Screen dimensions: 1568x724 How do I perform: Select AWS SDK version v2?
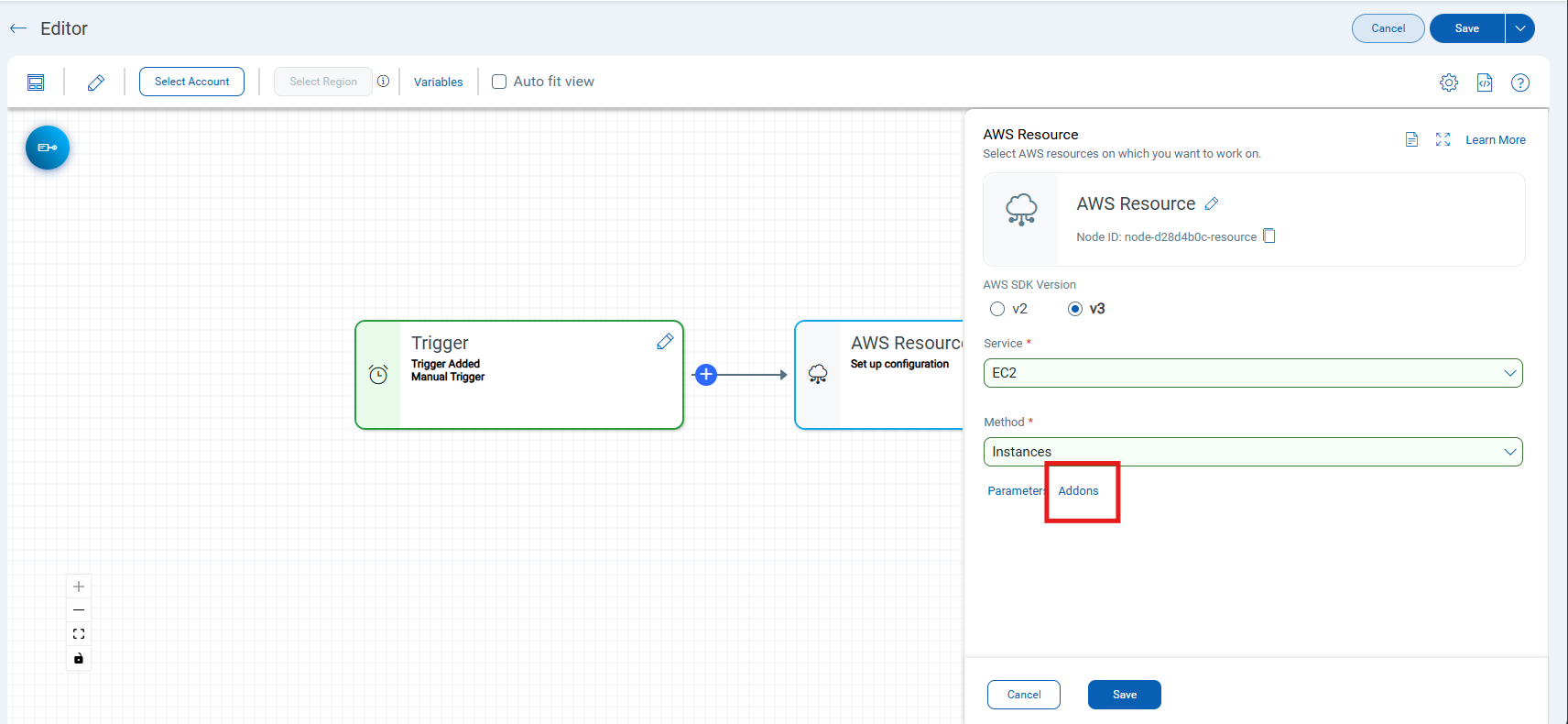997,309
